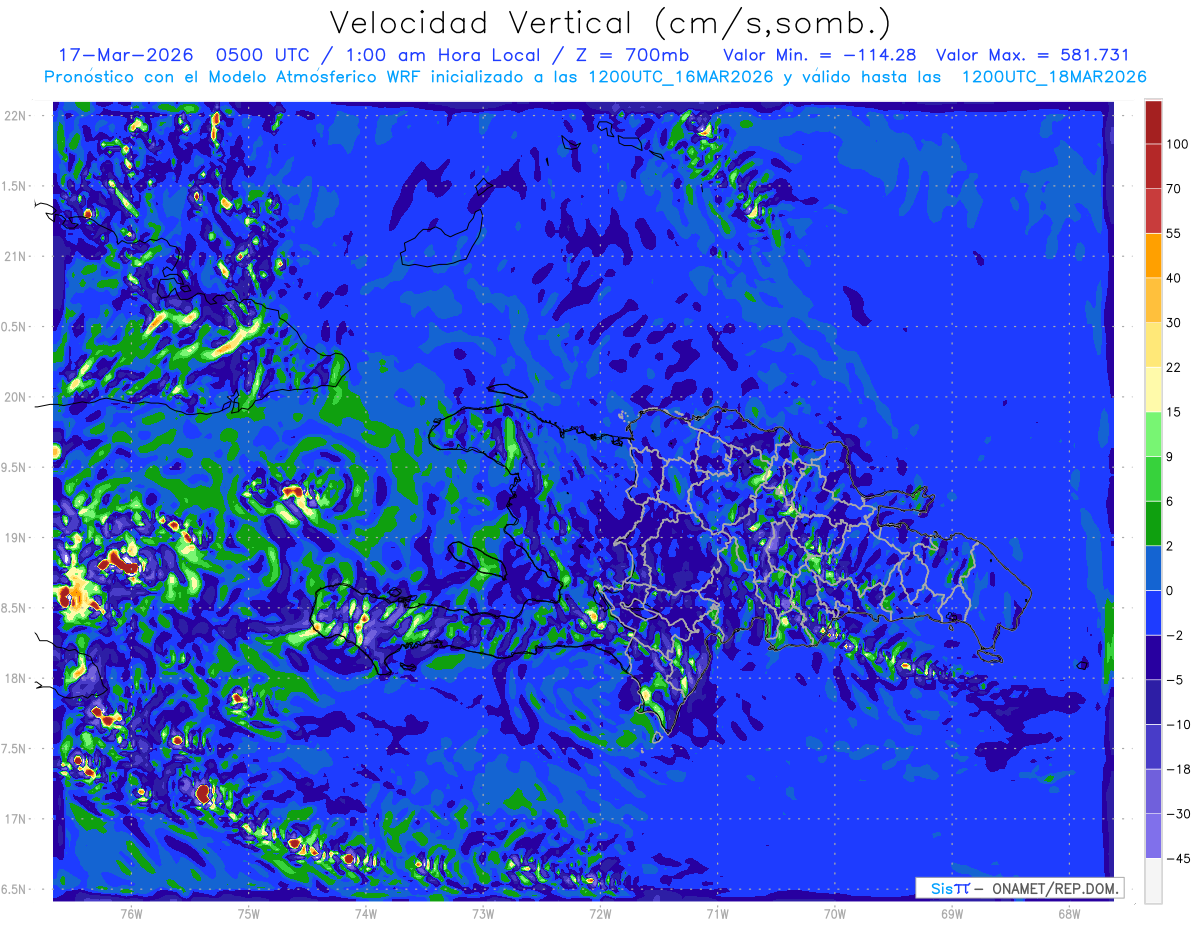Select '1200UTC_18MAR2026' valid-until time text
The width and height of the screenshot is (1200, 927).
point(1054,77)
